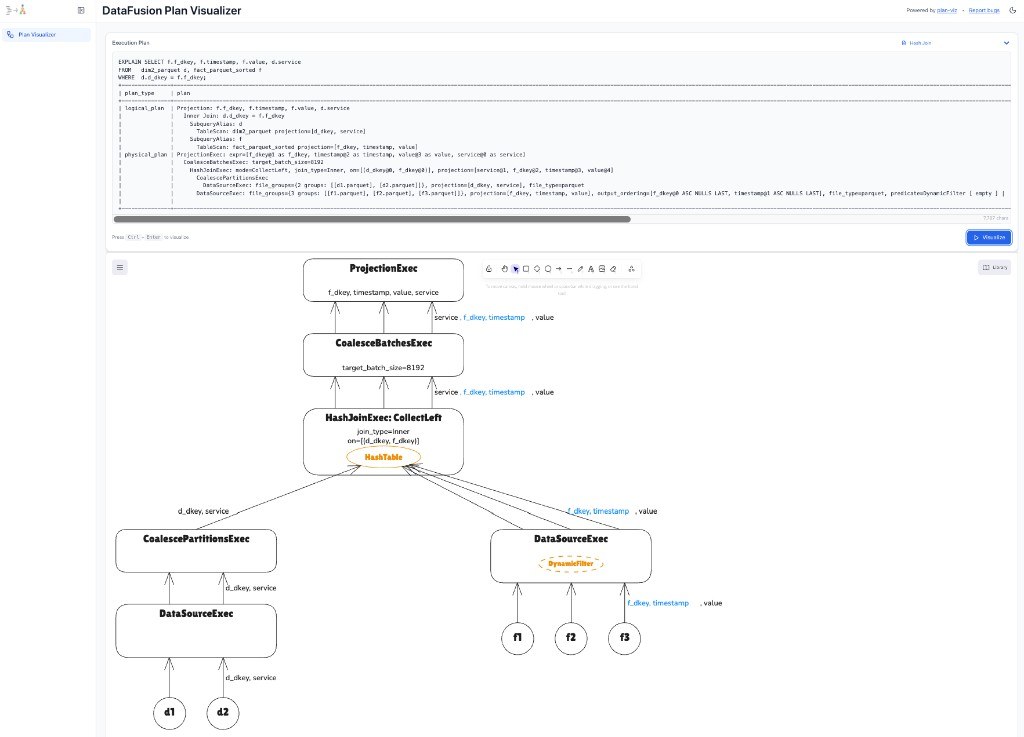Click the Visualize button
The image size is (1024, 737).
pos(989,238)
